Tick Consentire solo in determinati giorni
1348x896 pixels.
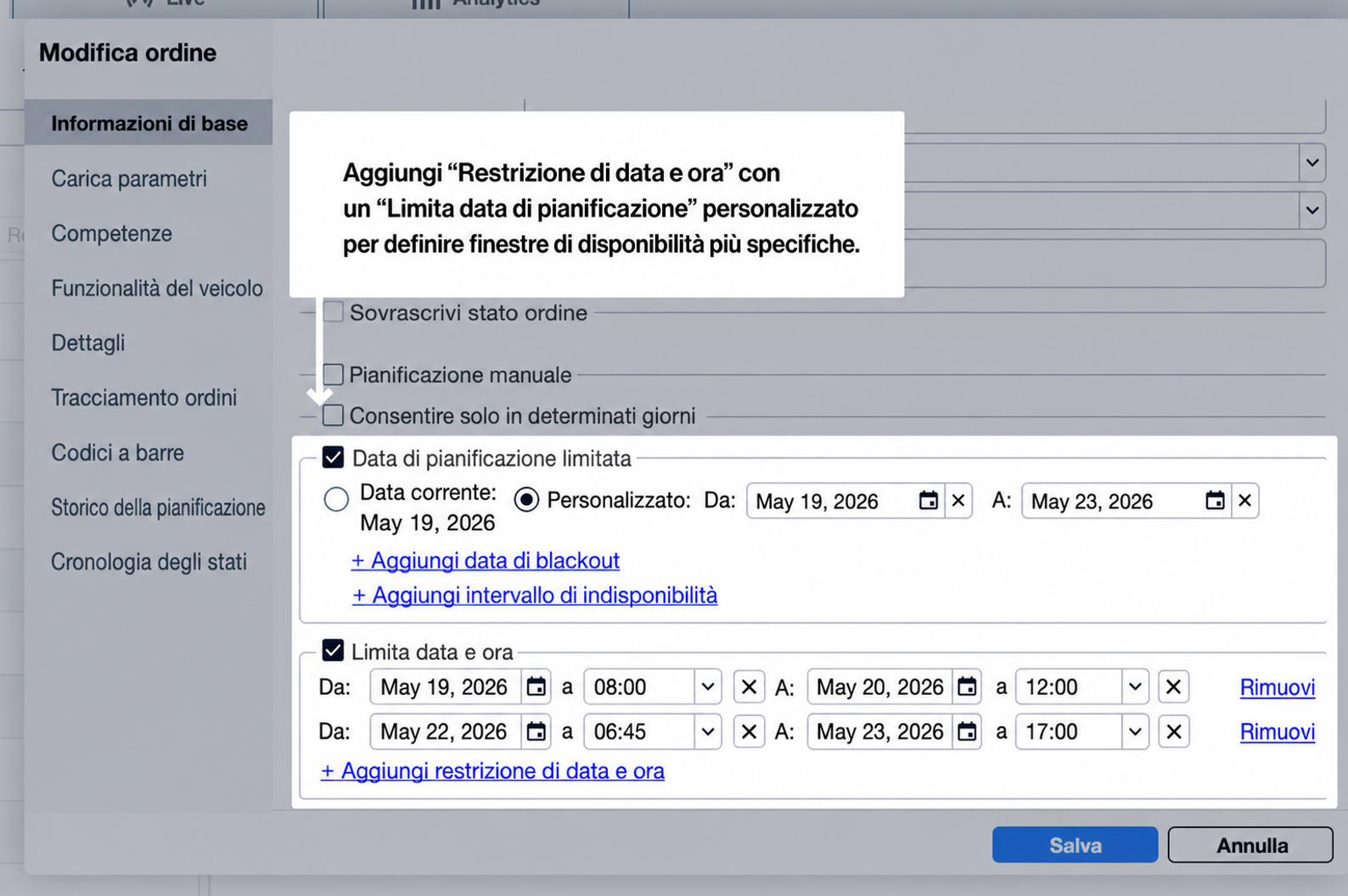coord(334,416)
